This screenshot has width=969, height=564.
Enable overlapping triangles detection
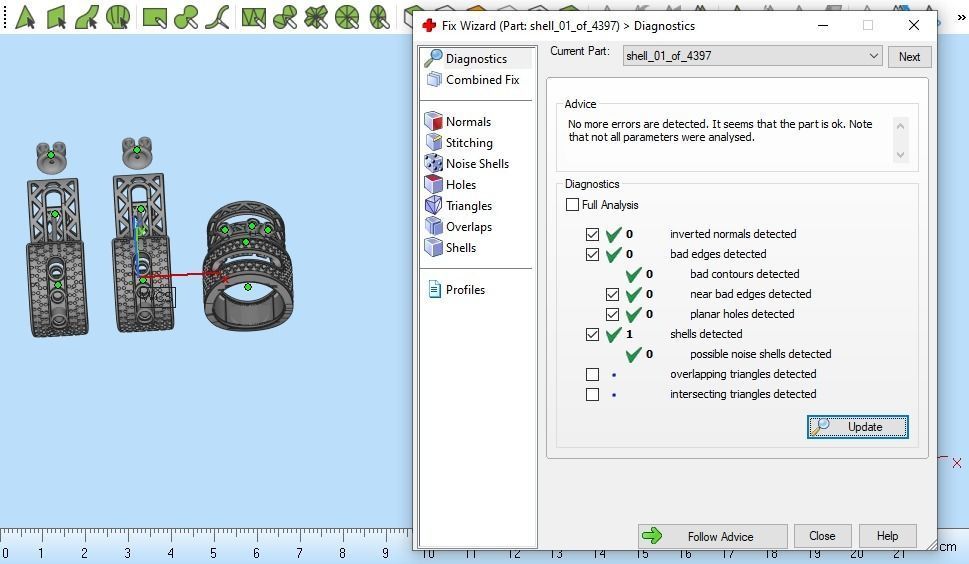click(x=592, y=374)
